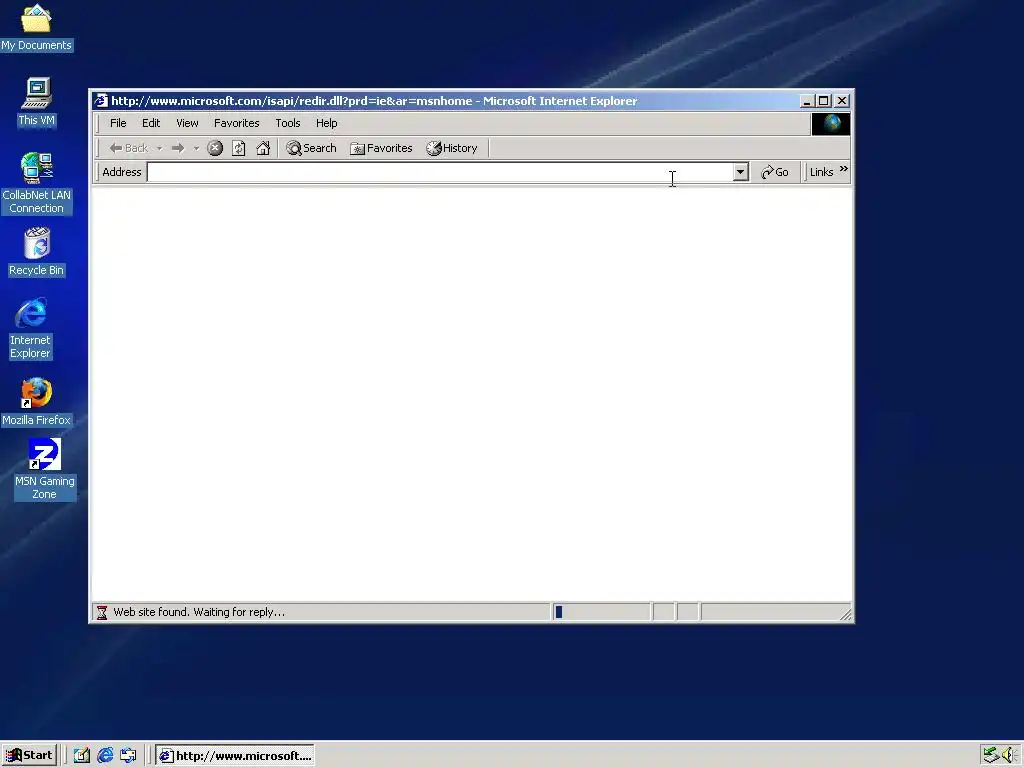
Task: Close the Internet Explorer window
Action: pyautogui.click(x=842, y=101)
